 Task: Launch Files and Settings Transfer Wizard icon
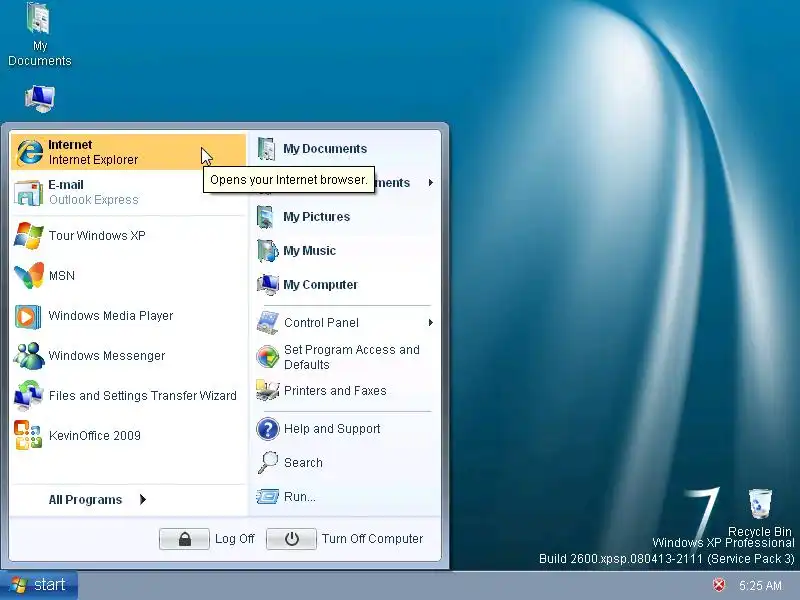(x=29, y=395)
